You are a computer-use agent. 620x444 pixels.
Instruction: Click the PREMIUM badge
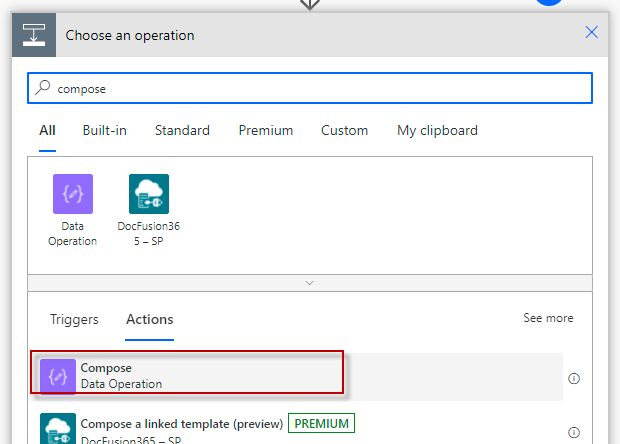tap(321, 423)
